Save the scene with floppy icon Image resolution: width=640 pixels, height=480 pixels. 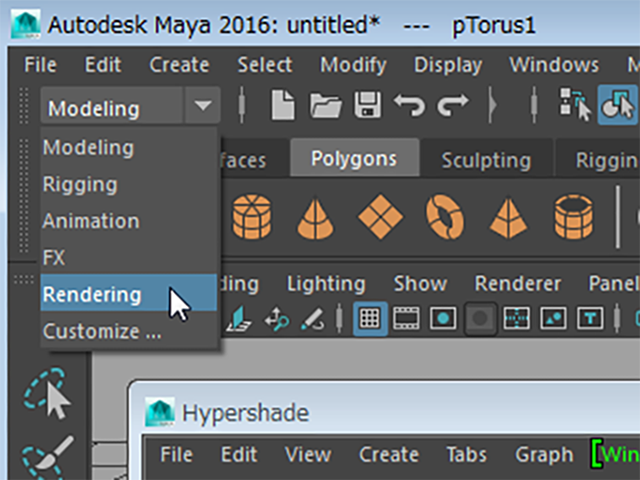368,105
